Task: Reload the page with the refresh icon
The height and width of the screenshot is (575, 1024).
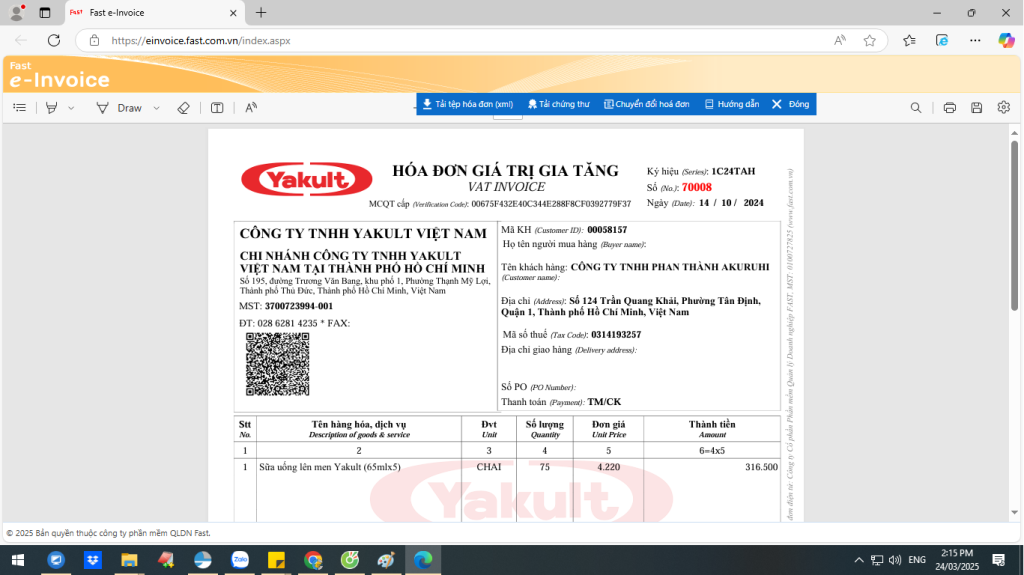Action: pos(54,41)
